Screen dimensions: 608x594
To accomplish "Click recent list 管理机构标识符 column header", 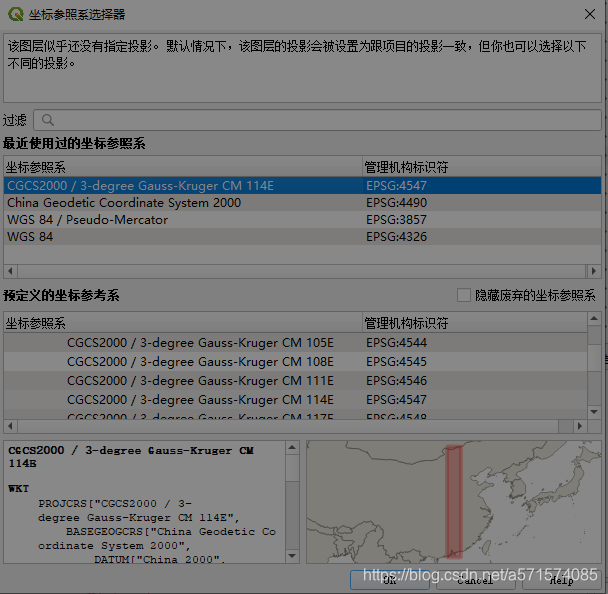I will (x=482, y=167).
